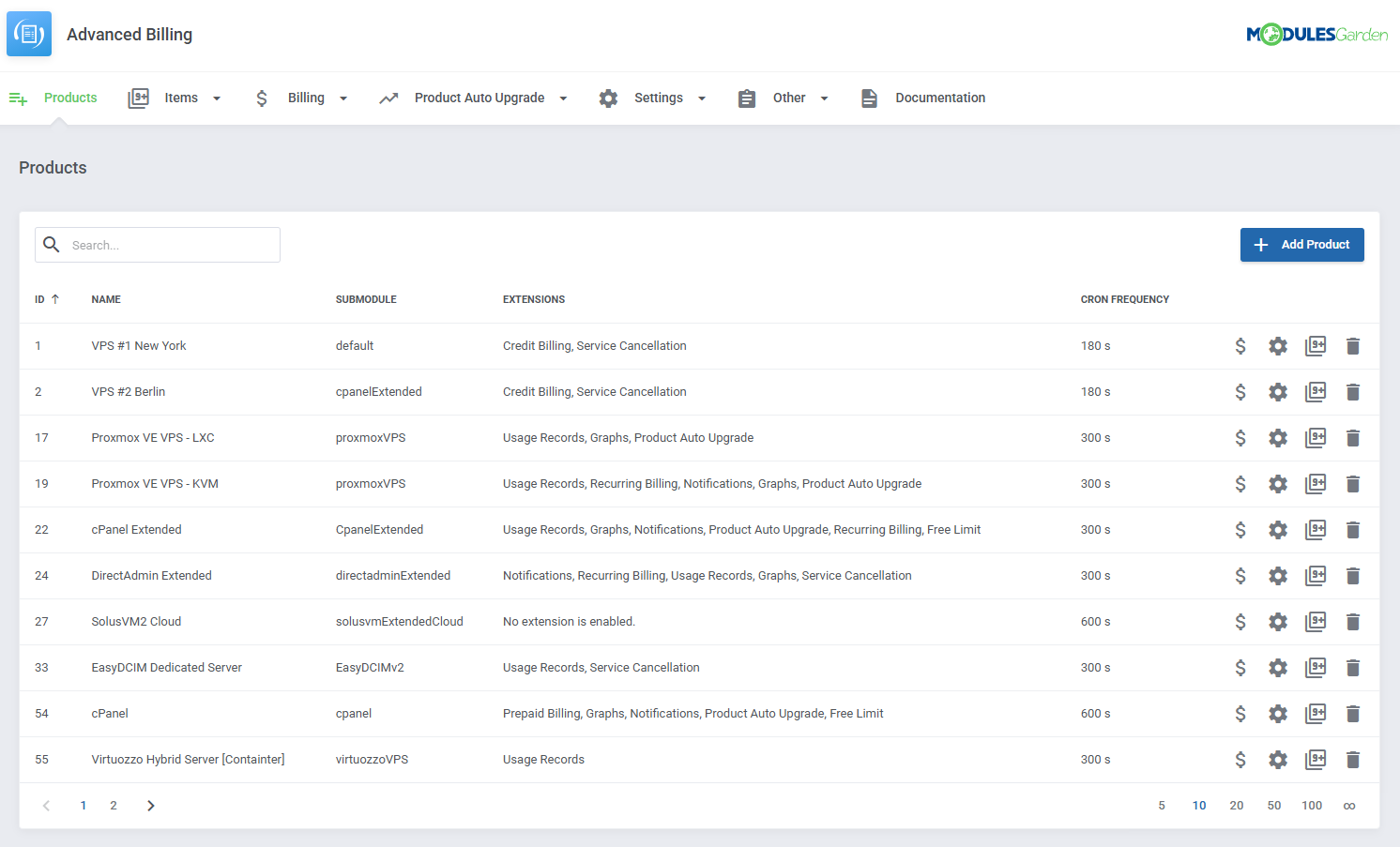
Task: Click the items icon for Virtuozzo Hybrid Server
Action: click(x=1316, y=759)
